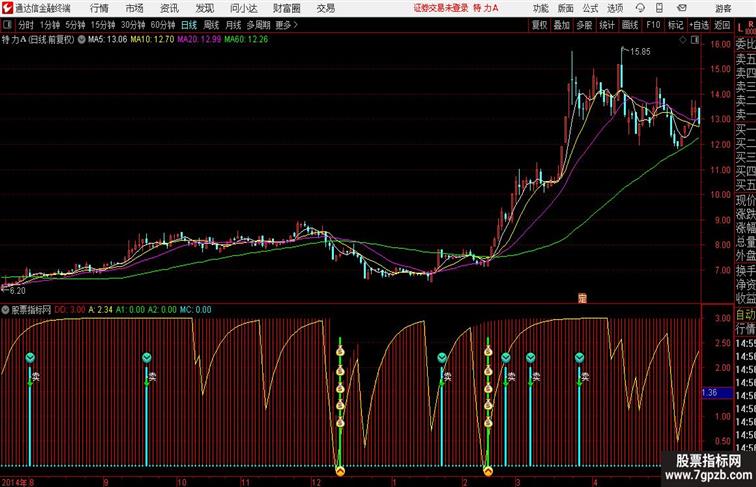Viewport: 756px width, 487px height.
Task: Click the customer service headset icon
Action: 640,8
